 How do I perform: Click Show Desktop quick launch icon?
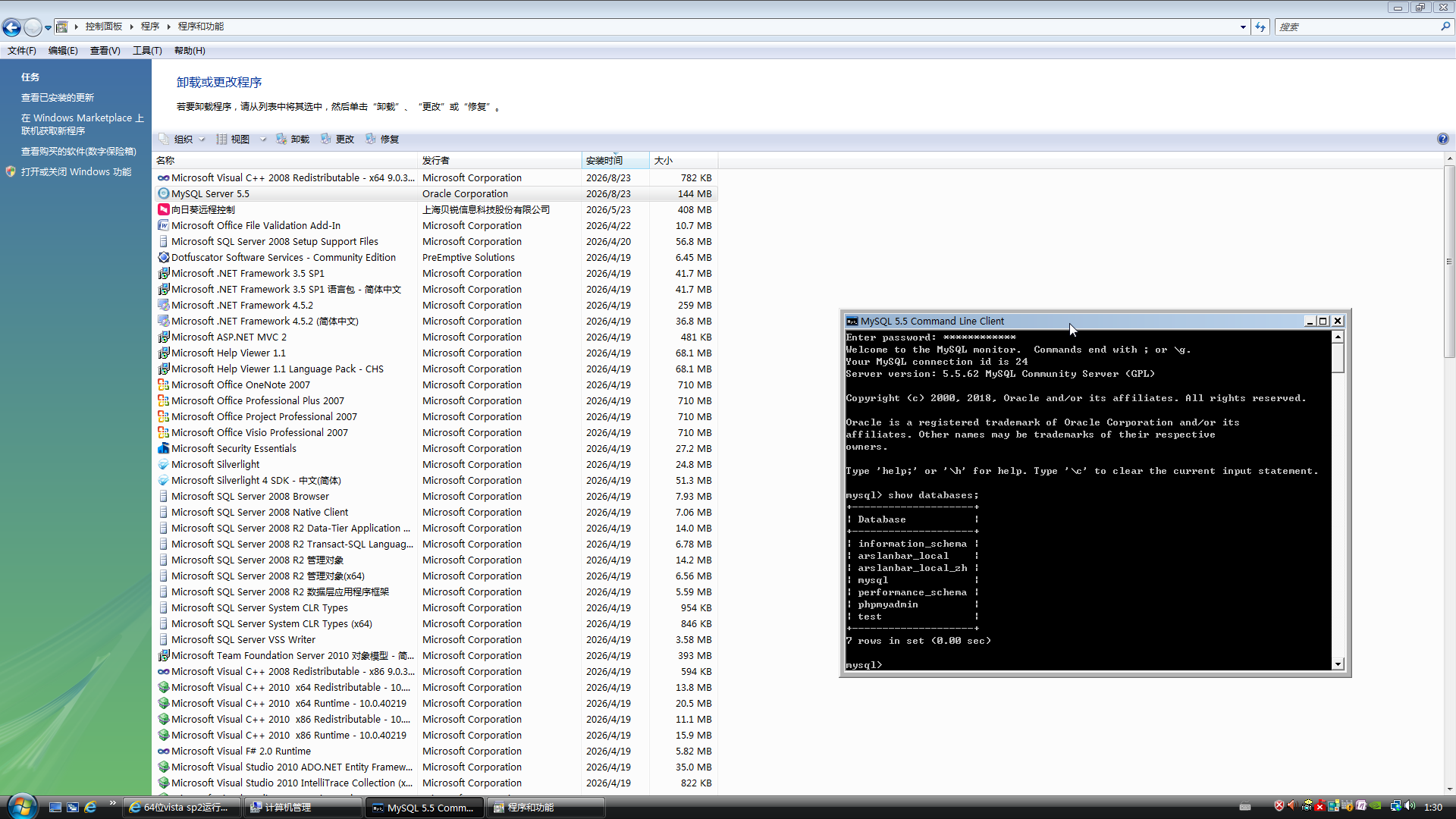pyautogui.click(x=55, y=808)
